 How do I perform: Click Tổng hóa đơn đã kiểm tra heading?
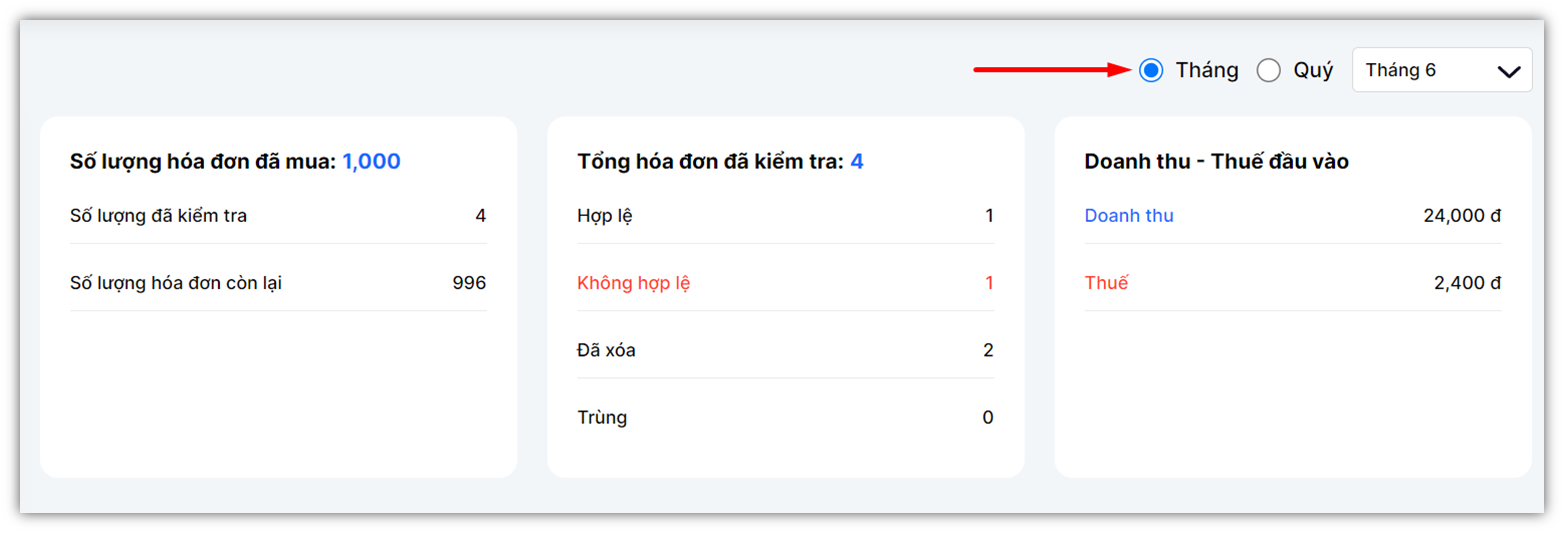[x=710, y=162]
